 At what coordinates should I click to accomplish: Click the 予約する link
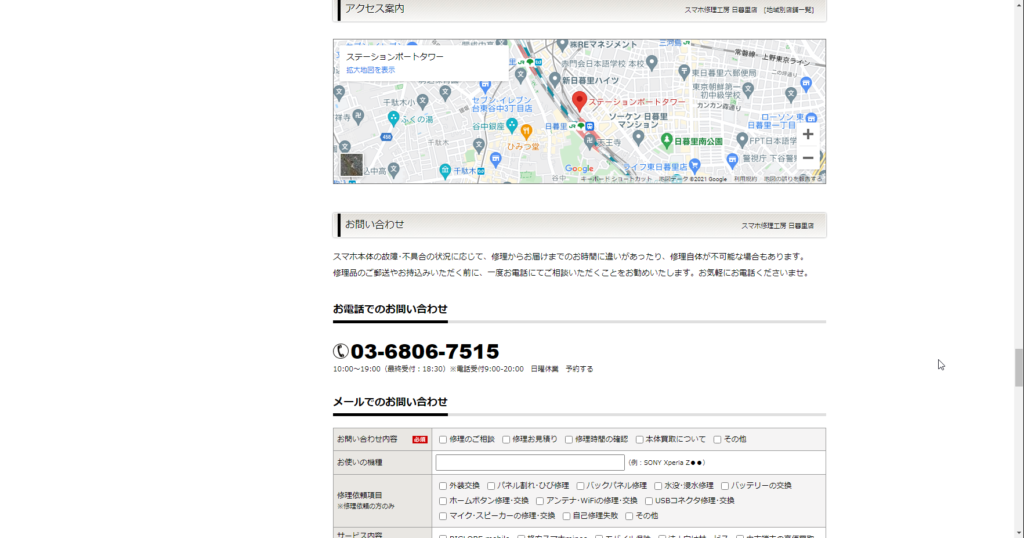coord(579,369)
